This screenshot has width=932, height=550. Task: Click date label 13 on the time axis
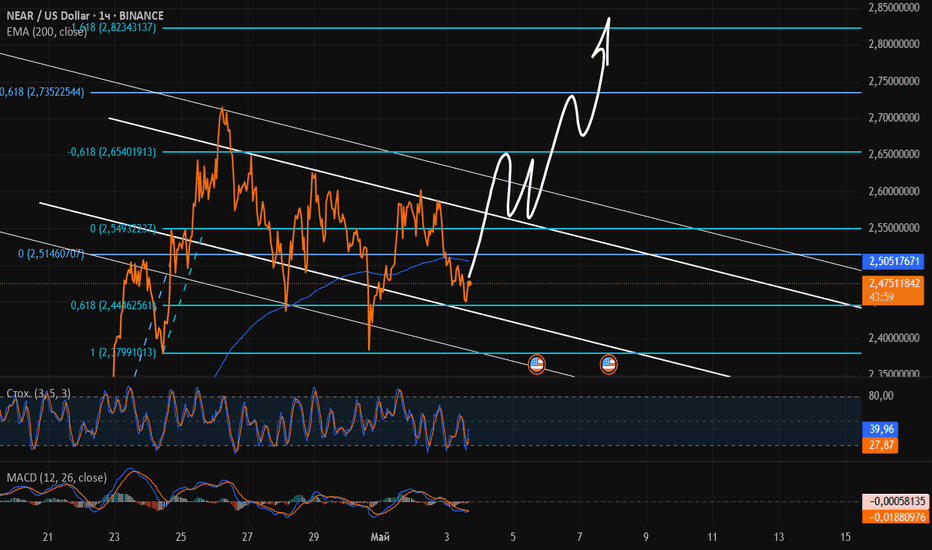[x=779, y=537]
